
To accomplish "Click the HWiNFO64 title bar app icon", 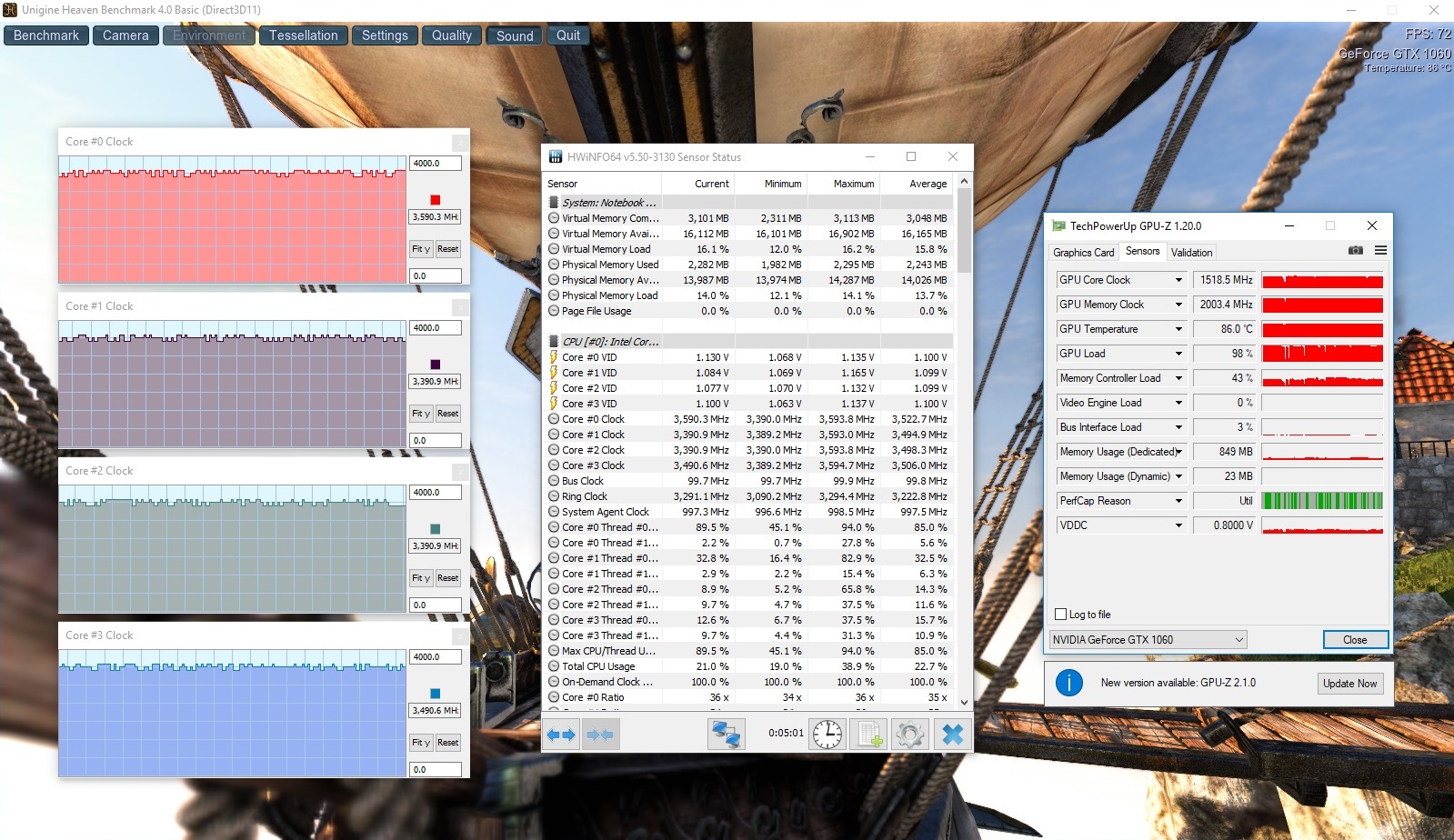I will click(x=555, y=156).
